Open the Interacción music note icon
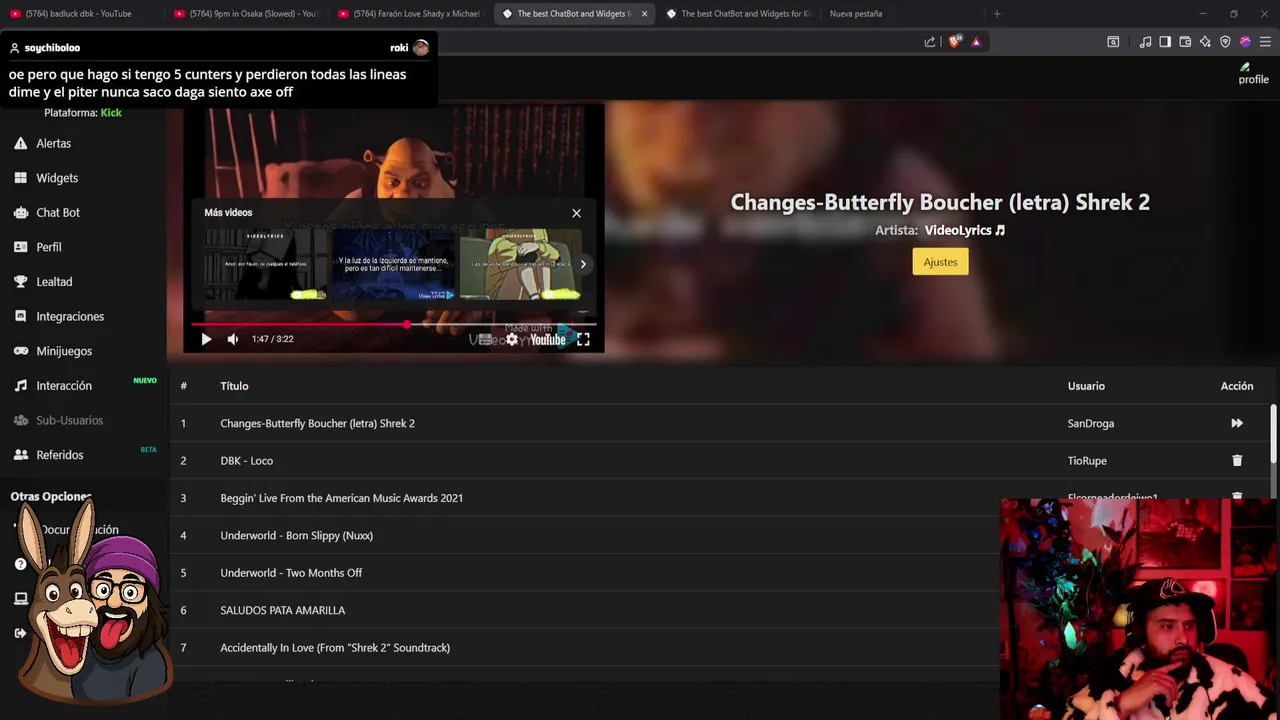The image size is (1280, 720). click(x=20, y=386)
